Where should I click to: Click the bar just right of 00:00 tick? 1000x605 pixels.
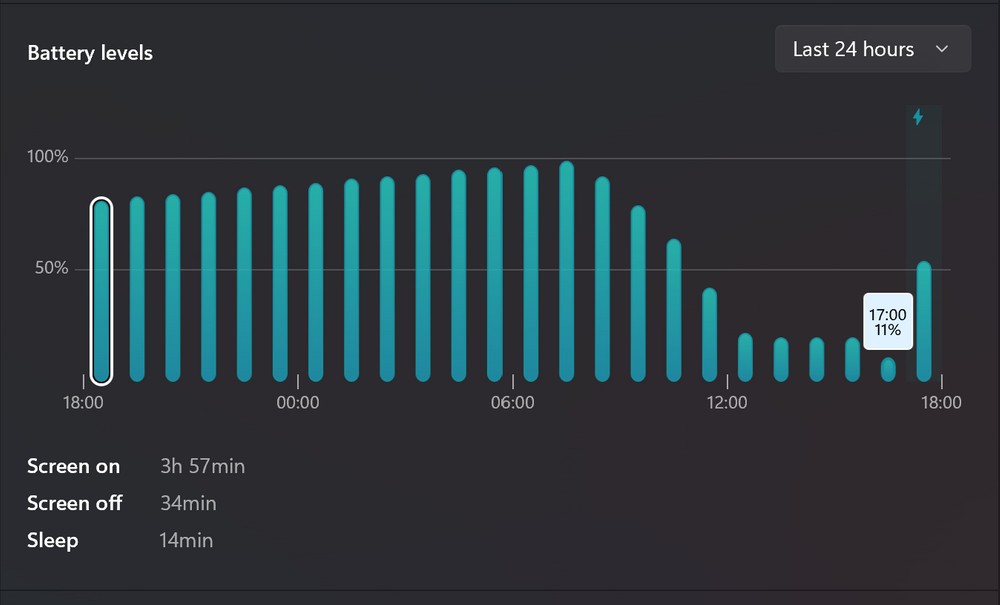click(x=316, y=282)
